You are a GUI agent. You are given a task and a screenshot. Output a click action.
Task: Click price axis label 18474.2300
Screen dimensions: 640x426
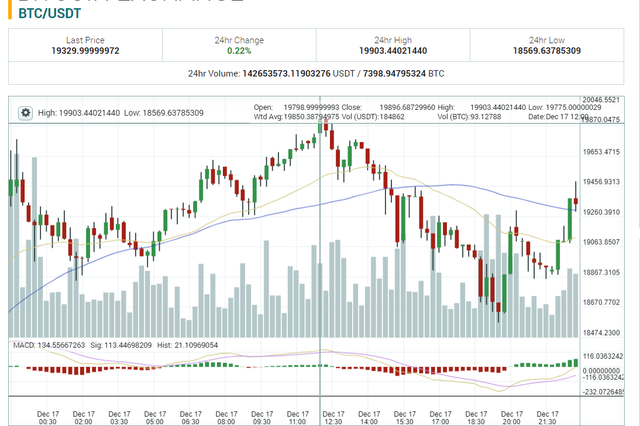[x=601, y=333]
